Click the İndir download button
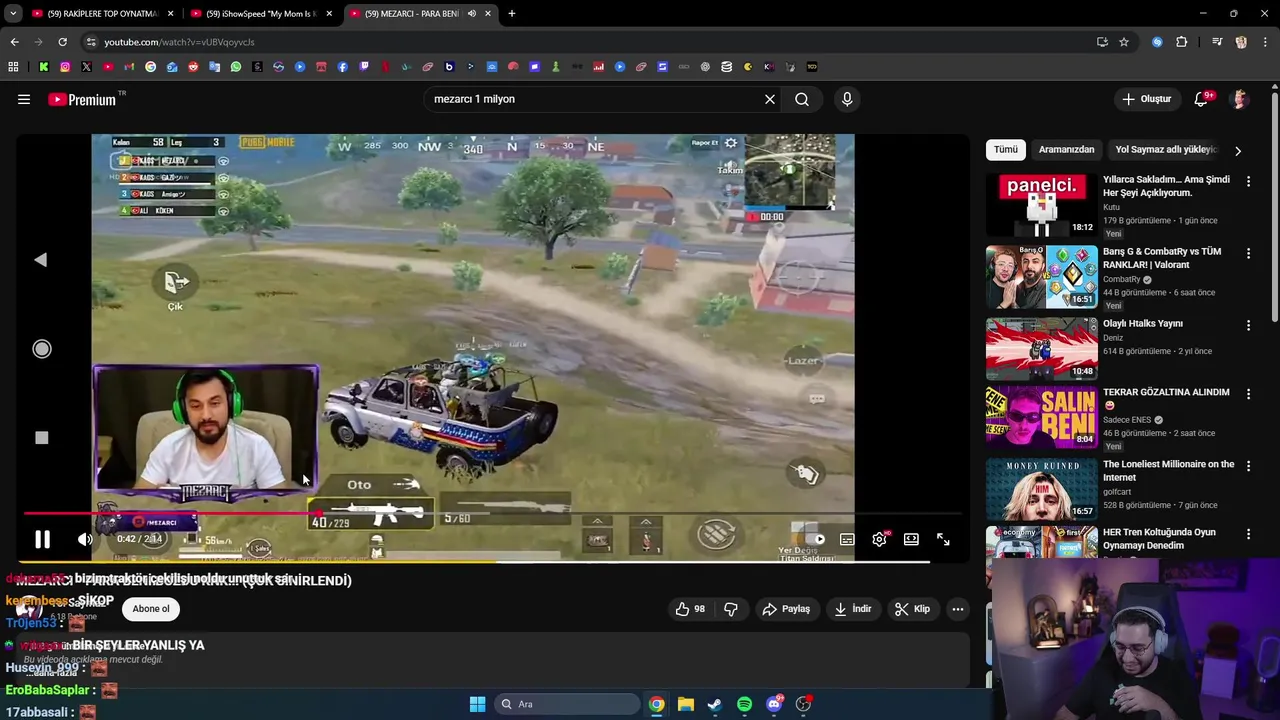The height and width of the screenshot is (720, 1280). [853, 609]
